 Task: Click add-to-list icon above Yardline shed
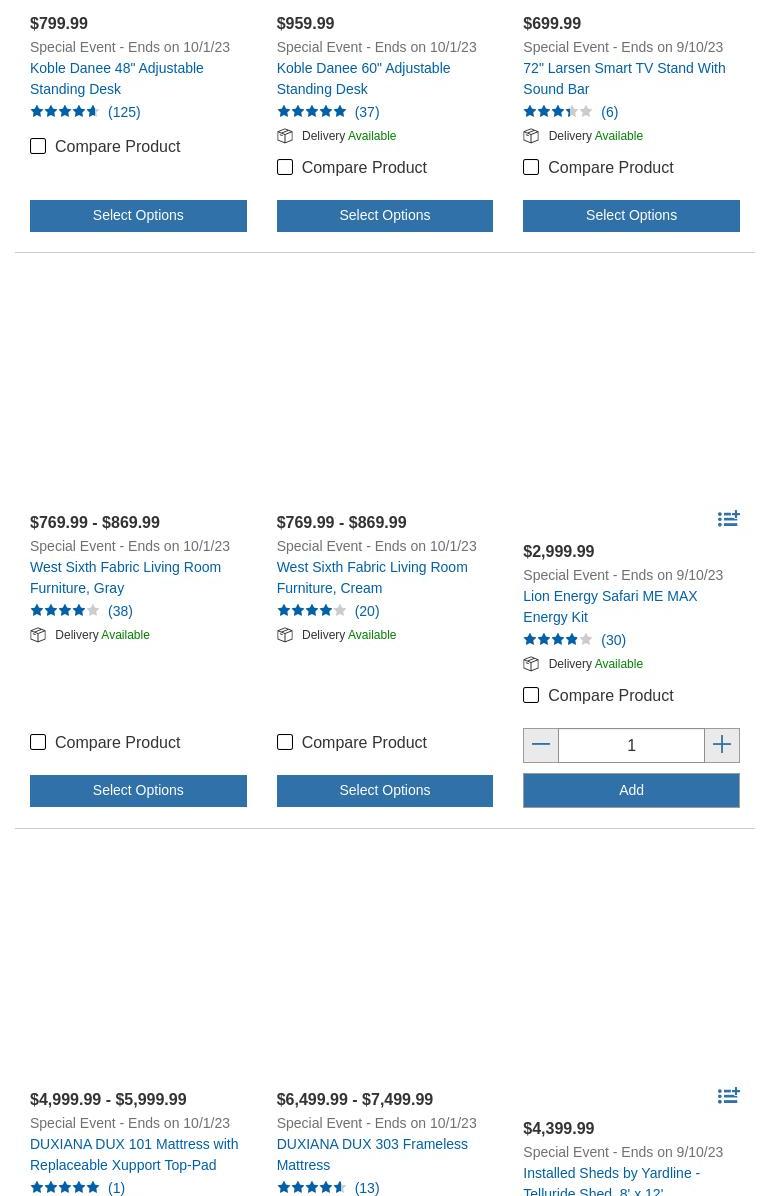pos(728,1096)
